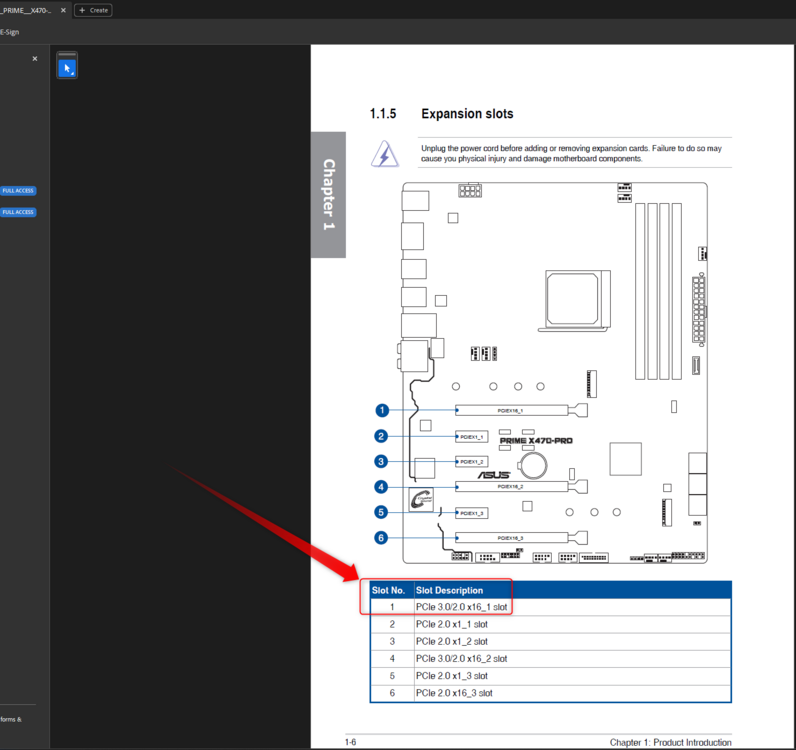Close the PRIME X470 document tab

point(63,10)
